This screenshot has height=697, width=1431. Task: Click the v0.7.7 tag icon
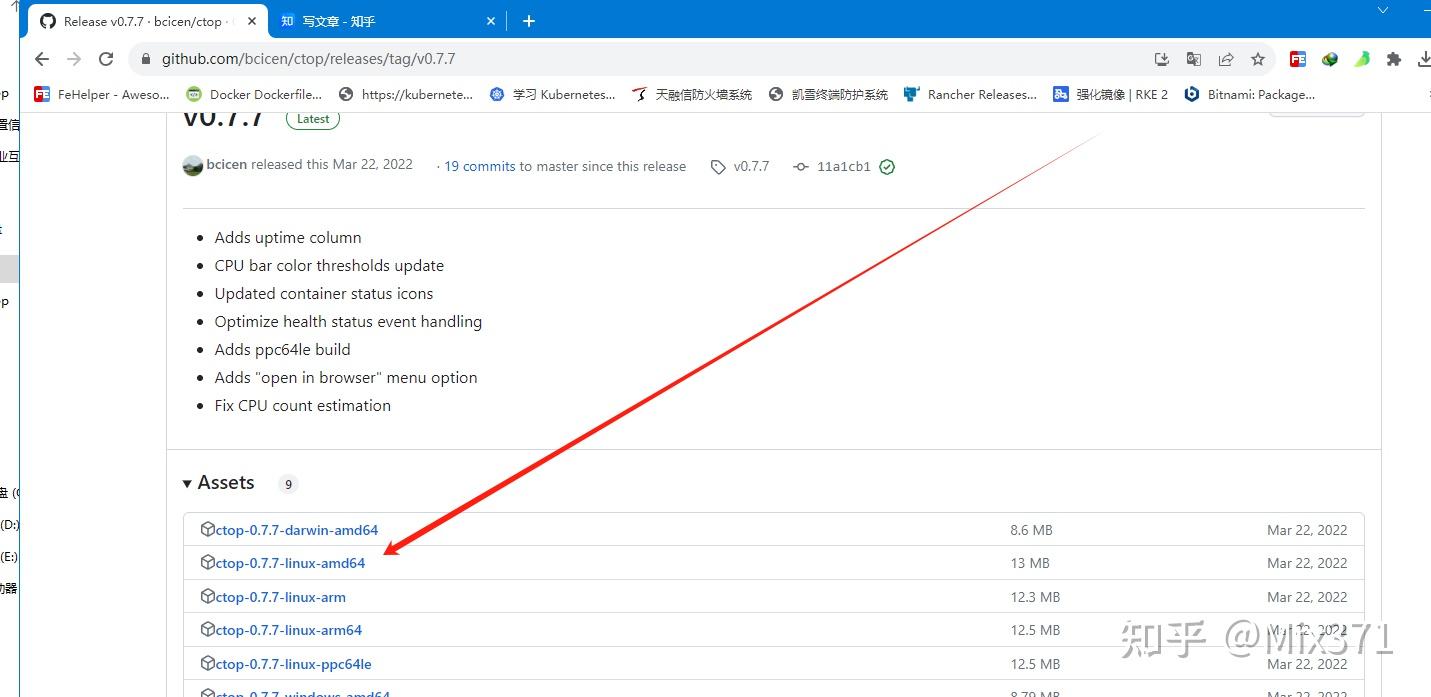(x=718, y=167)
